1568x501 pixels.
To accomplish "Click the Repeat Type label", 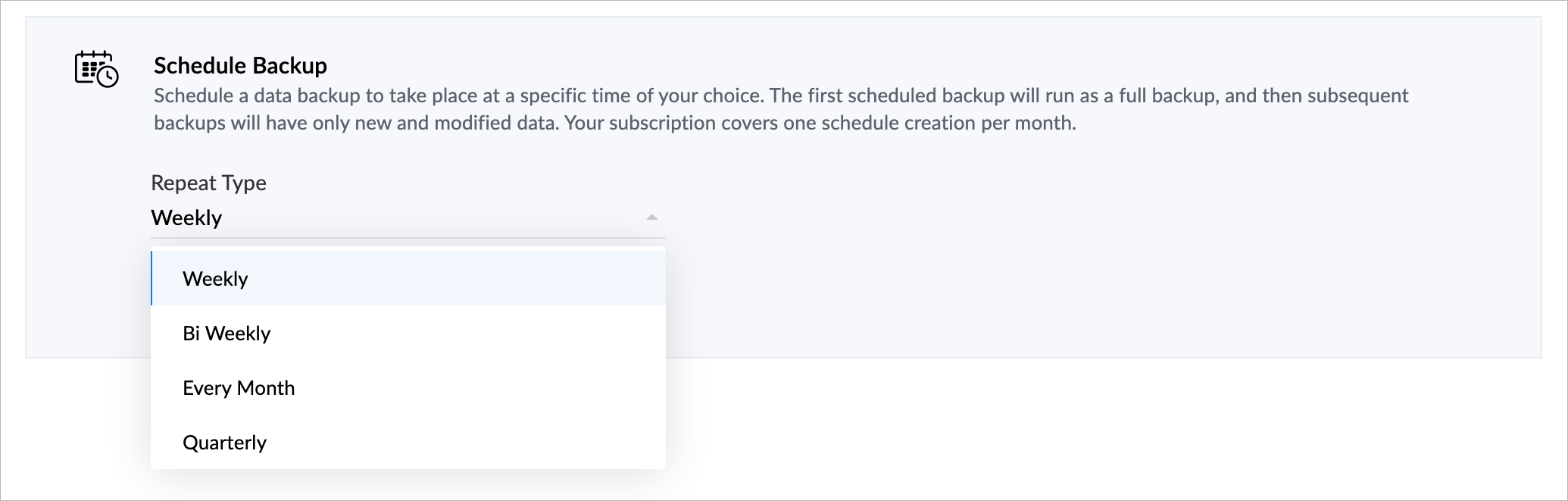I will [x=208, y=183].
